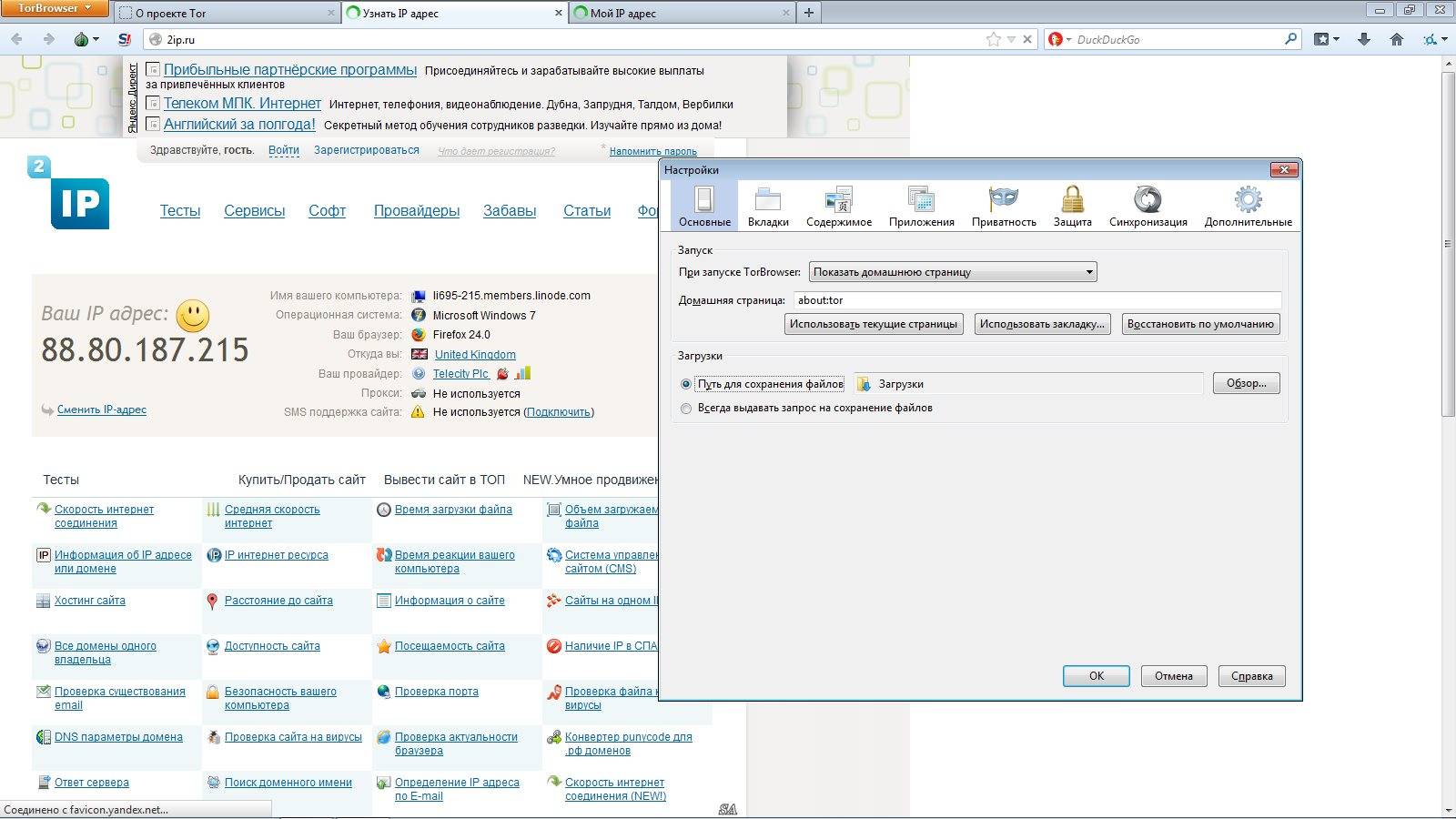Viewport: 1456px width, 819px height.
Task: Open the DuckDuckGo search engine dropdown
Action: pos(1059,39)
